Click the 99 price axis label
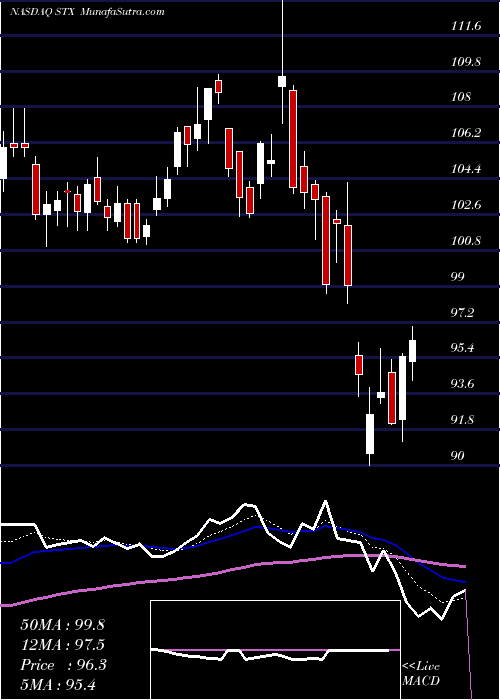 pos(458,276)
